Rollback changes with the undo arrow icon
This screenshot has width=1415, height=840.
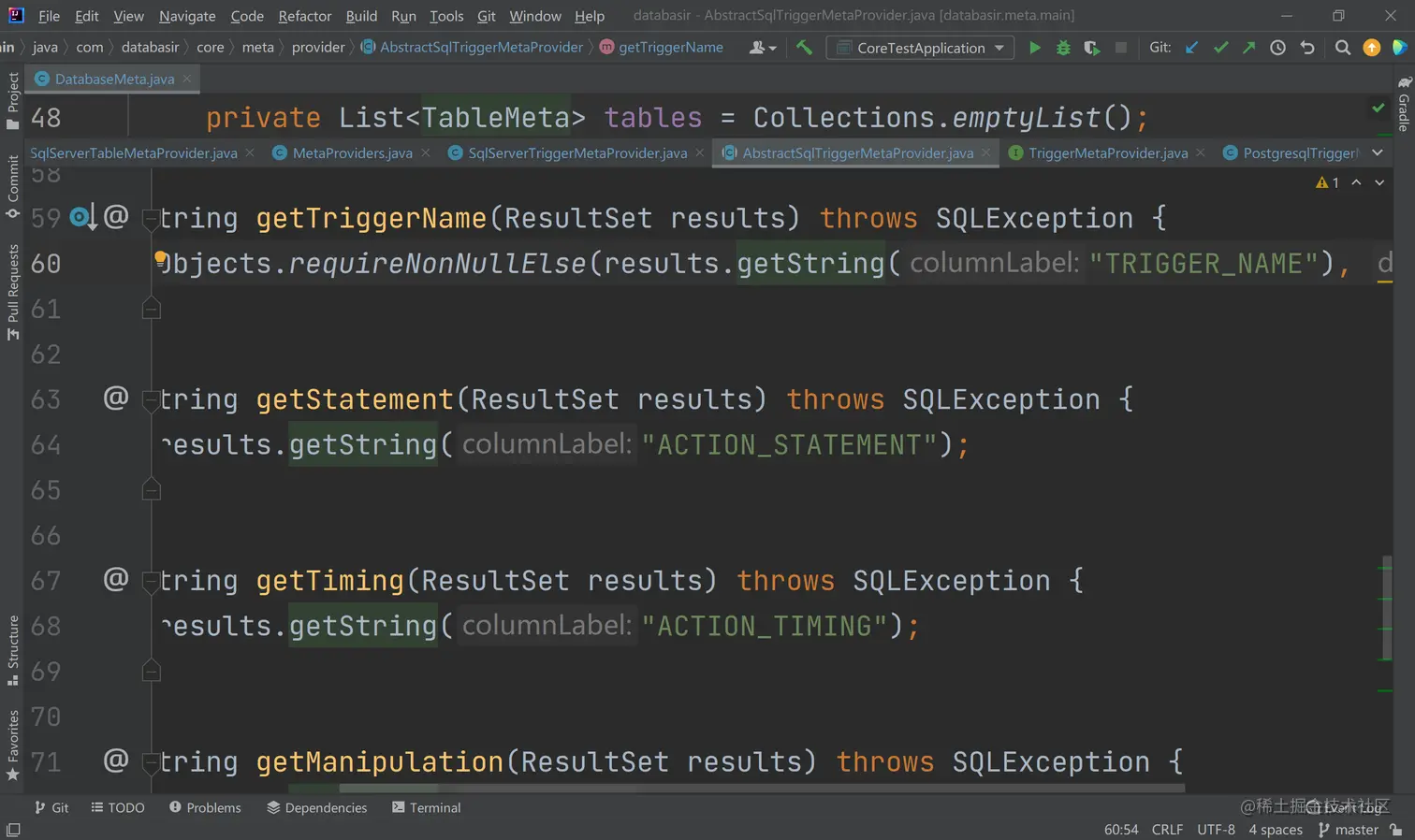point(1307,48)
